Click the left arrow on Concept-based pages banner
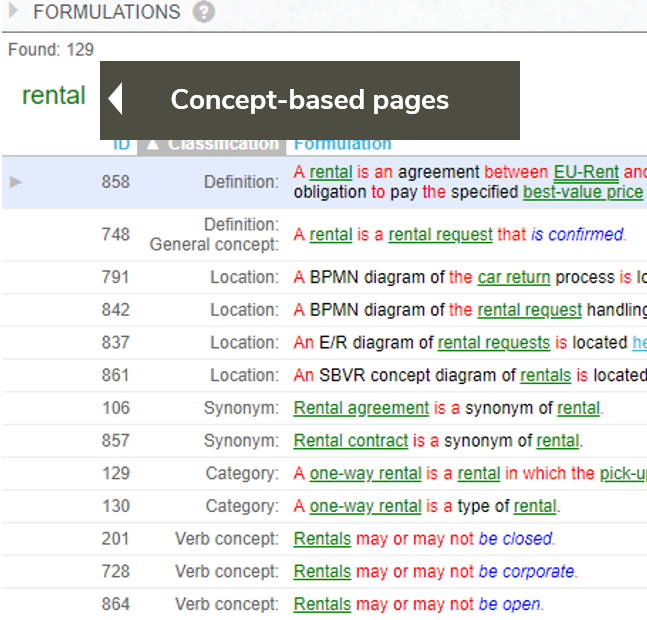 point(116,99)
